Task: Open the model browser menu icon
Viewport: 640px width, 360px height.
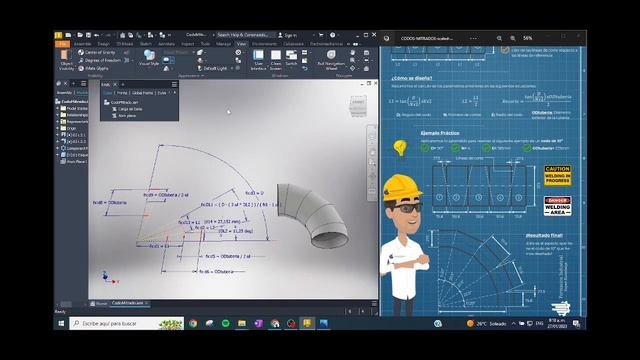Action: (x=84, y=84)
